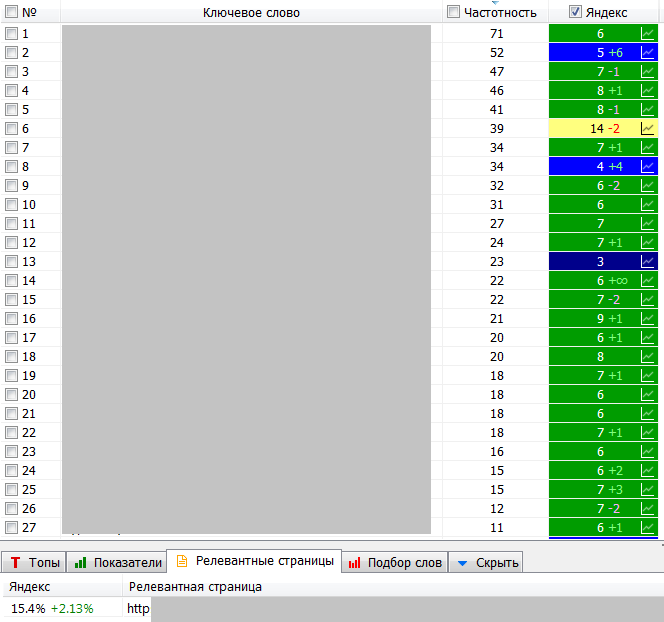The image size is (664, 622).
Task: Select the blue position cell 5 +6
Action: tap(603, 53)
